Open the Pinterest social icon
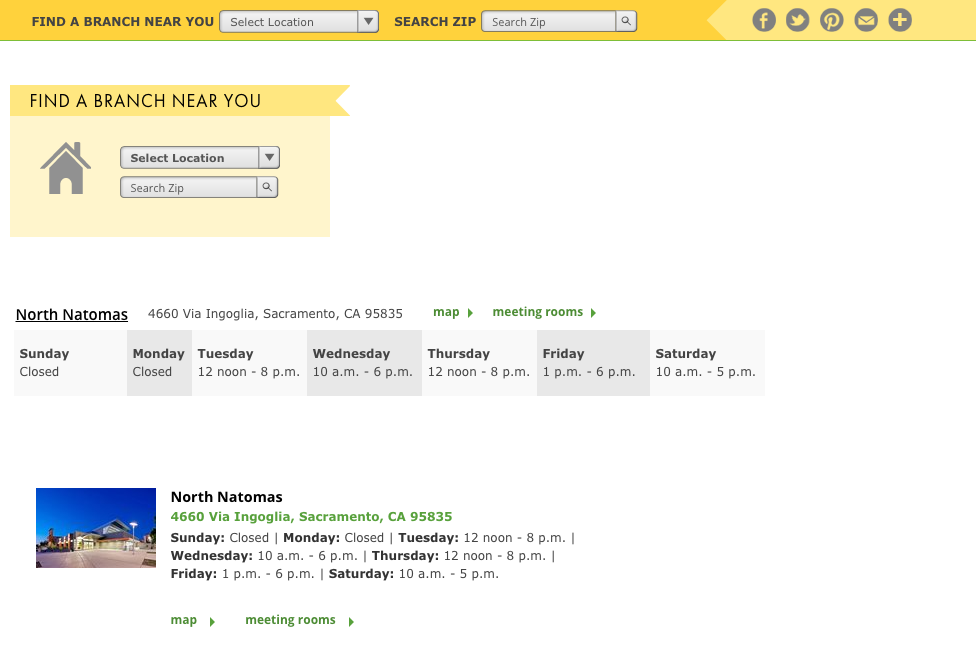 [x=832, y=20]
